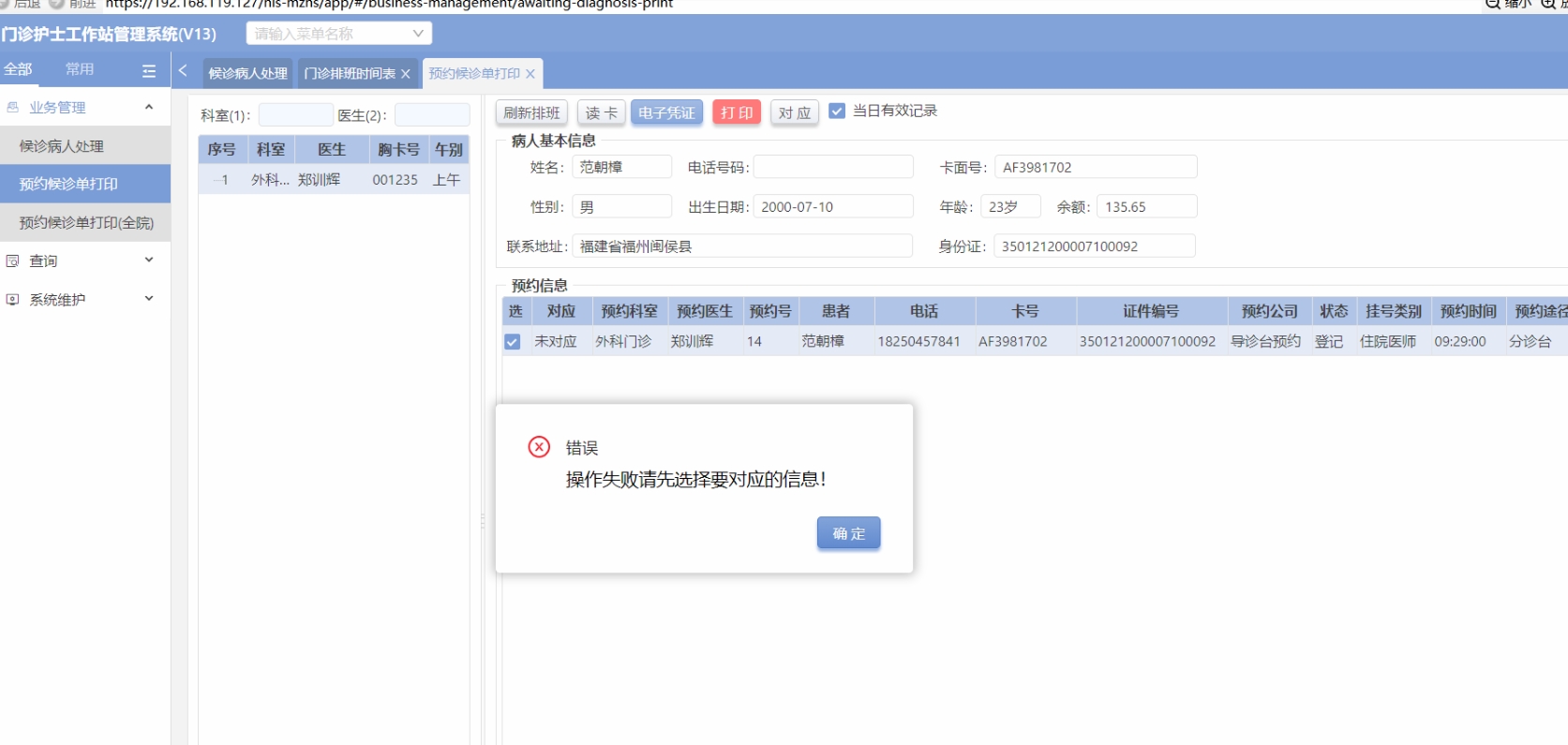The width and height of the screenshot is (1568, 745).
Task: Expand the 查询 section chevron
Action: point(149,260)
